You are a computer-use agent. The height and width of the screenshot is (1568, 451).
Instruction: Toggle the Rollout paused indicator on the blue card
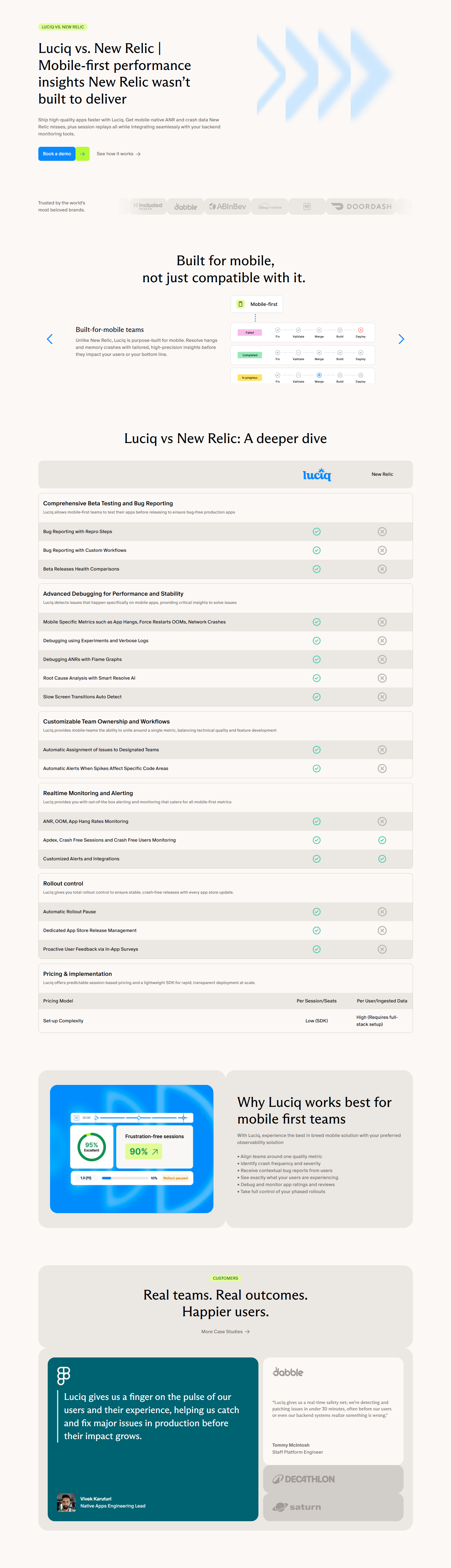click(x=176, y=1177)
